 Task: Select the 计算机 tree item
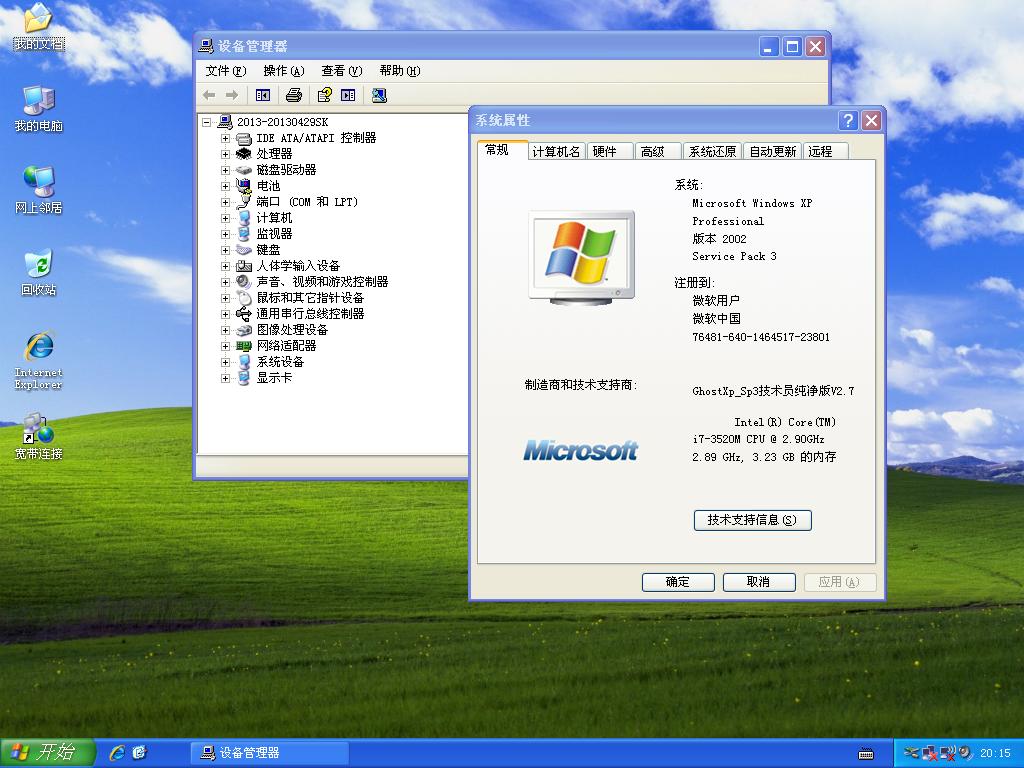(x=274, y=218)
